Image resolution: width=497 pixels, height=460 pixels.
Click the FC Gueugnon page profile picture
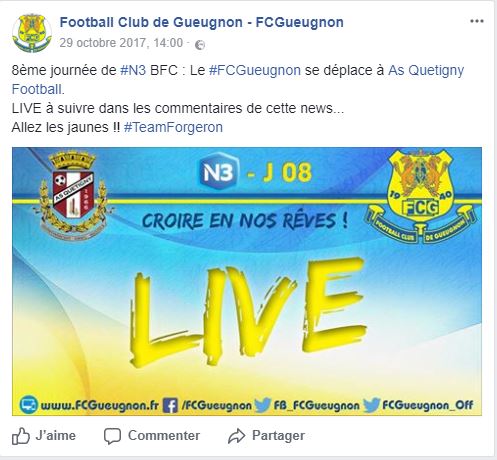click(32, 33)
